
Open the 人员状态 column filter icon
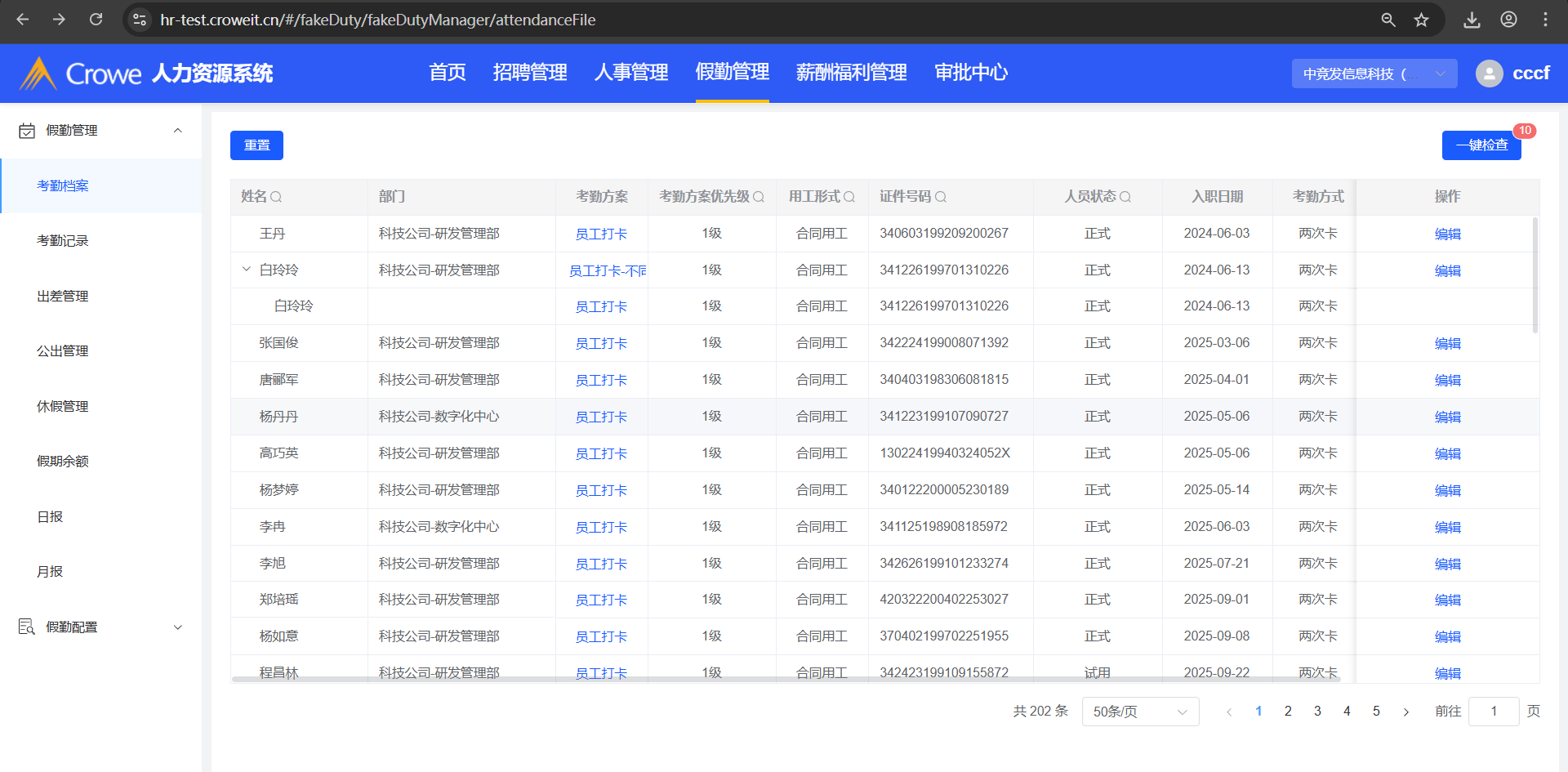pos(1125,197)
